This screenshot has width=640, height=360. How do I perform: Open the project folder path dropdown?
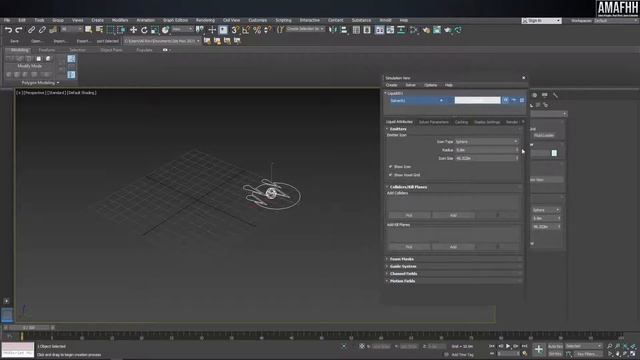(x=162, y=41)
